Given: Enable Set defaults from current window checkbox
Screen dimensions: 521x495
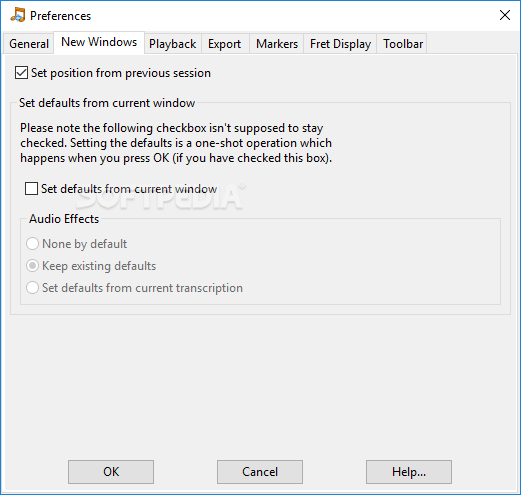Looking at the screenshot, I should [x=31, y=189].
